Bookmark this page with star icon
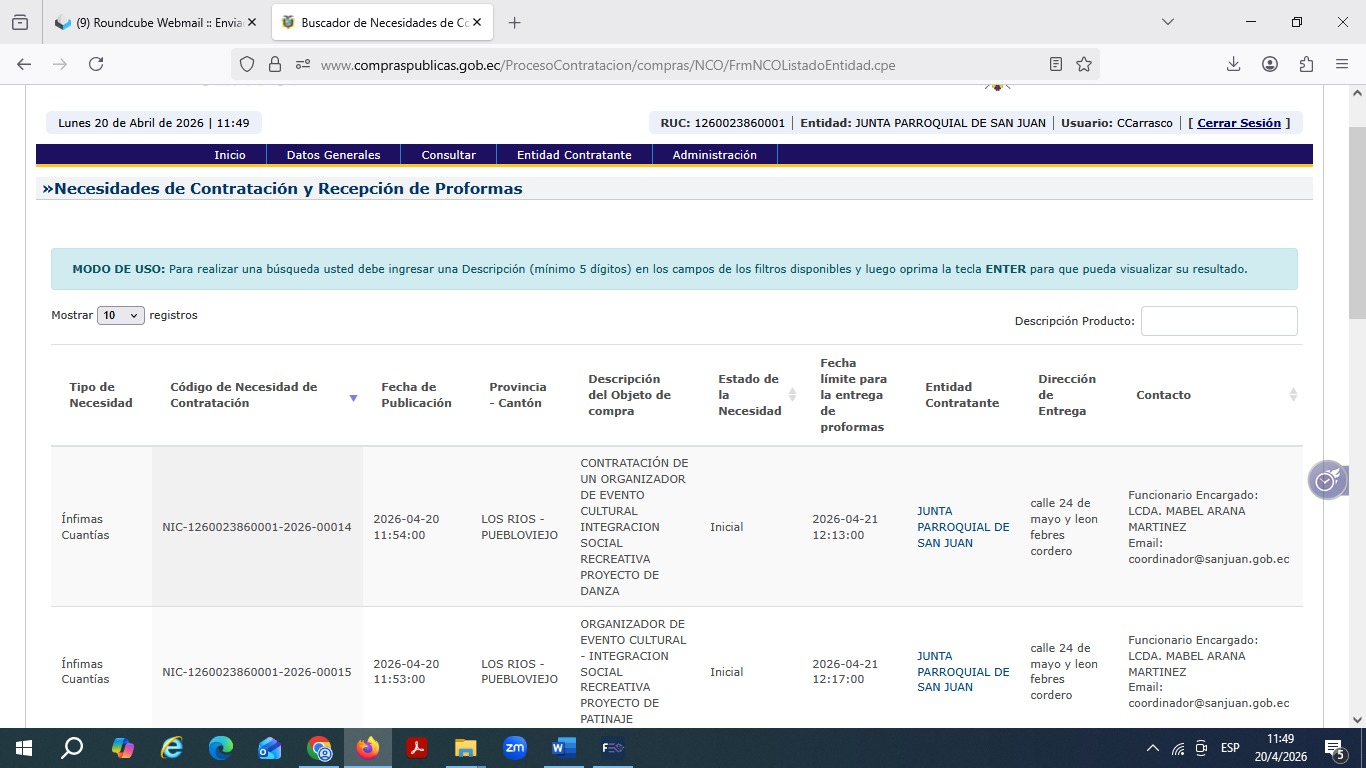The height and width of the screenshot is (768, 1366). (x=1084, y=64)
